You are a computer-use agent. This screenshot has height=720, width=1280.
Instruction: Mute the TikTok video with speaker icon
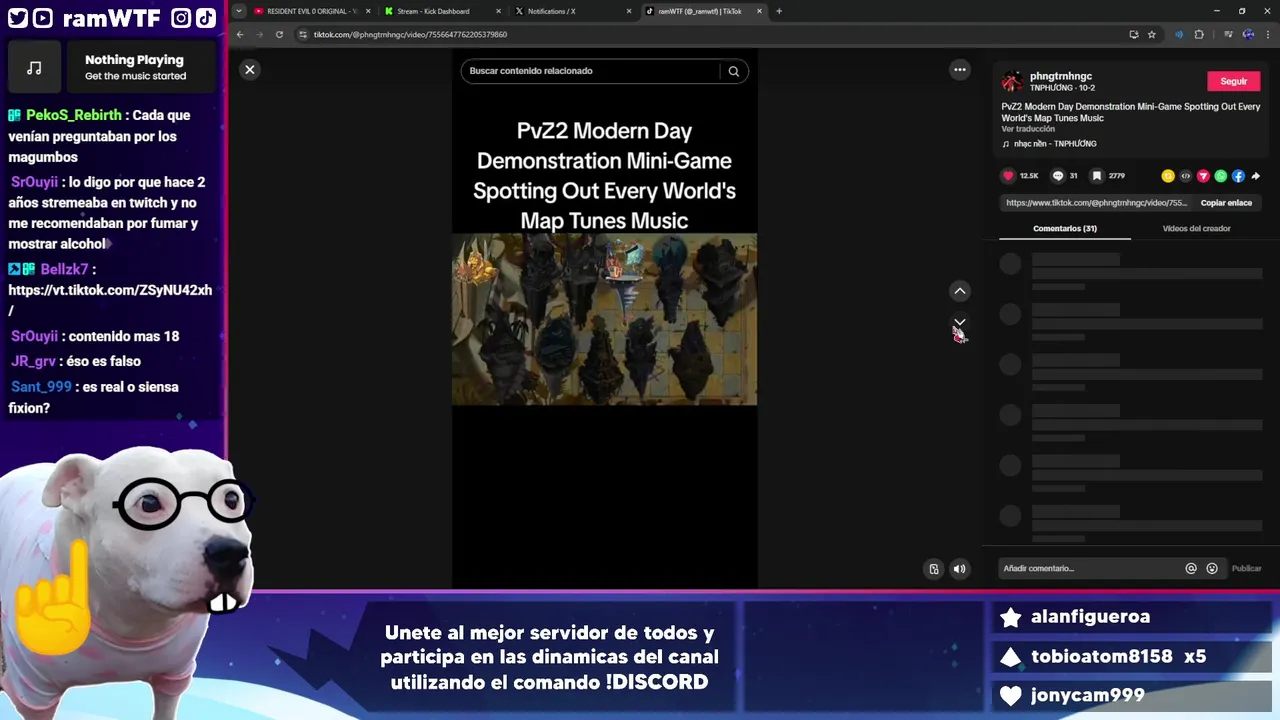pos(960,569)
